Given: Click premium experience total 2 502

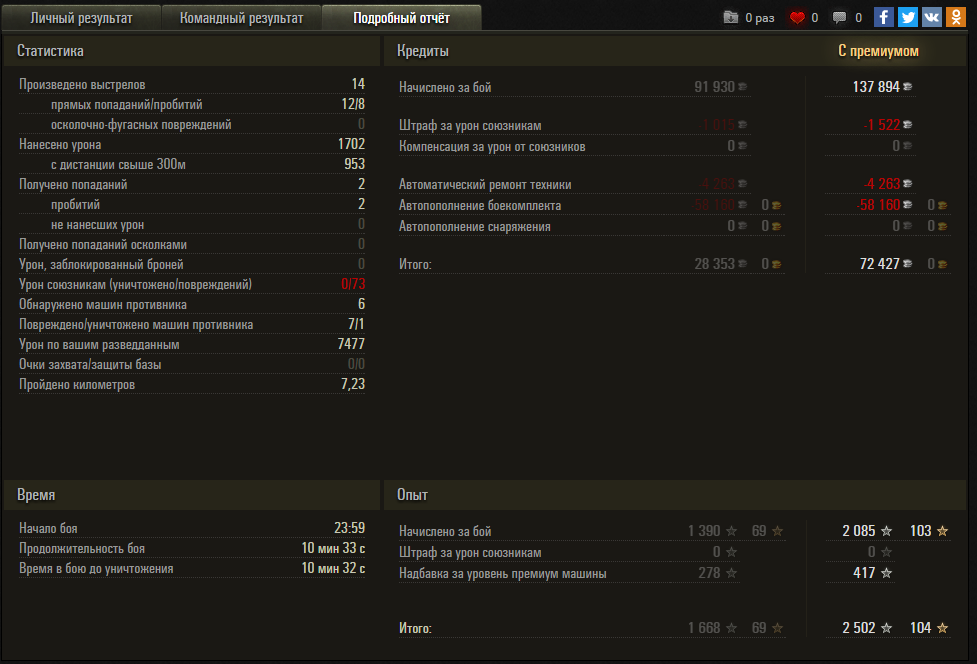Looking at the screenshot, I should point(859,628).
